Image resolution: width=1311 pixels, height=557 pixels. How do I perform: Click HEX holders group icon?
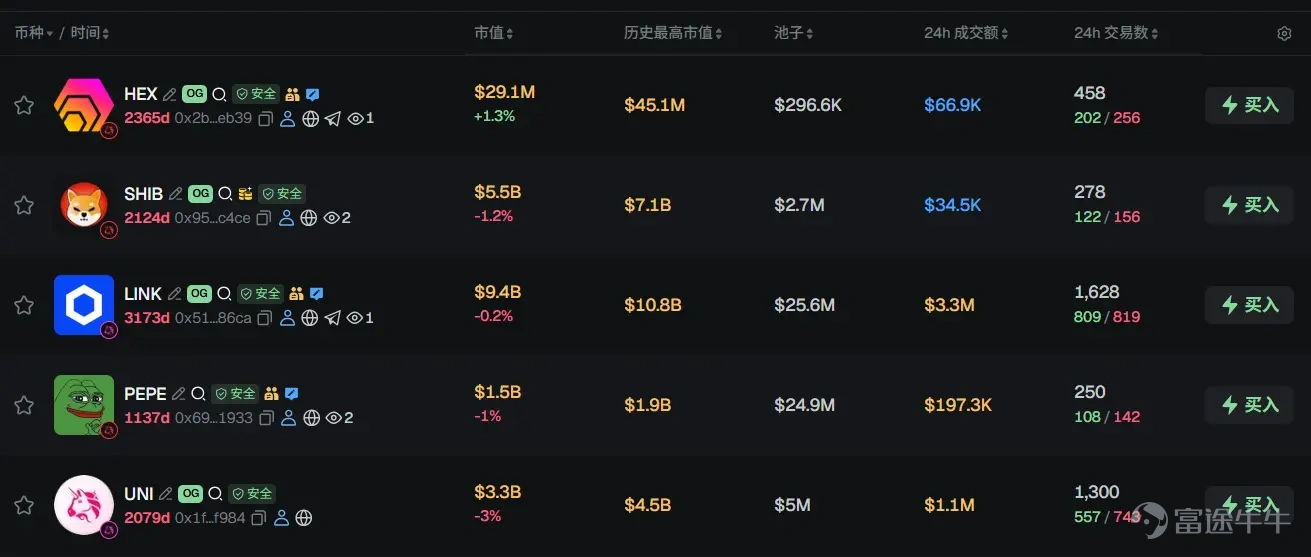click(292, 94)
